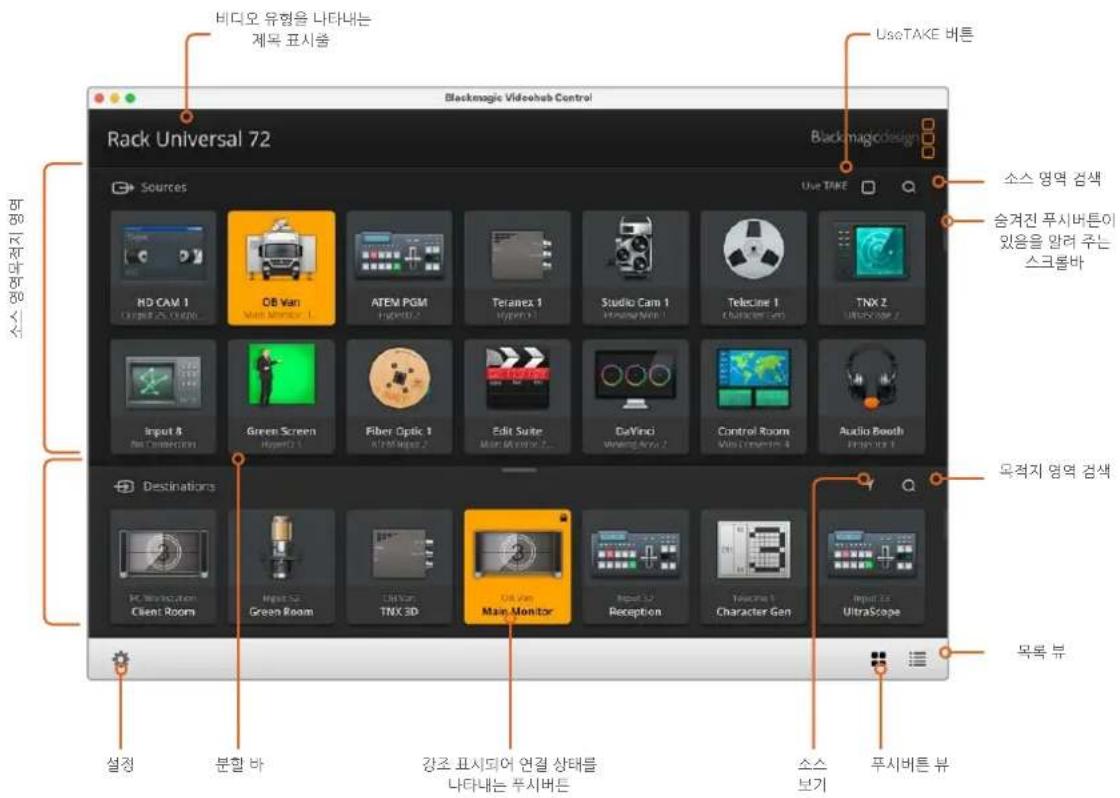Select the Main Monitor destination

[x=517, y=567]
